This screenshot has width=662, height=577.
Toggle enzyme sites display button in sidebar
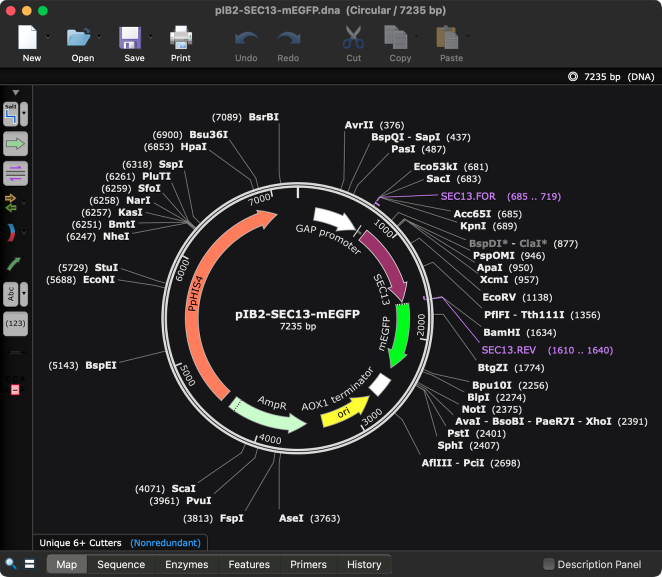point(11,113)
